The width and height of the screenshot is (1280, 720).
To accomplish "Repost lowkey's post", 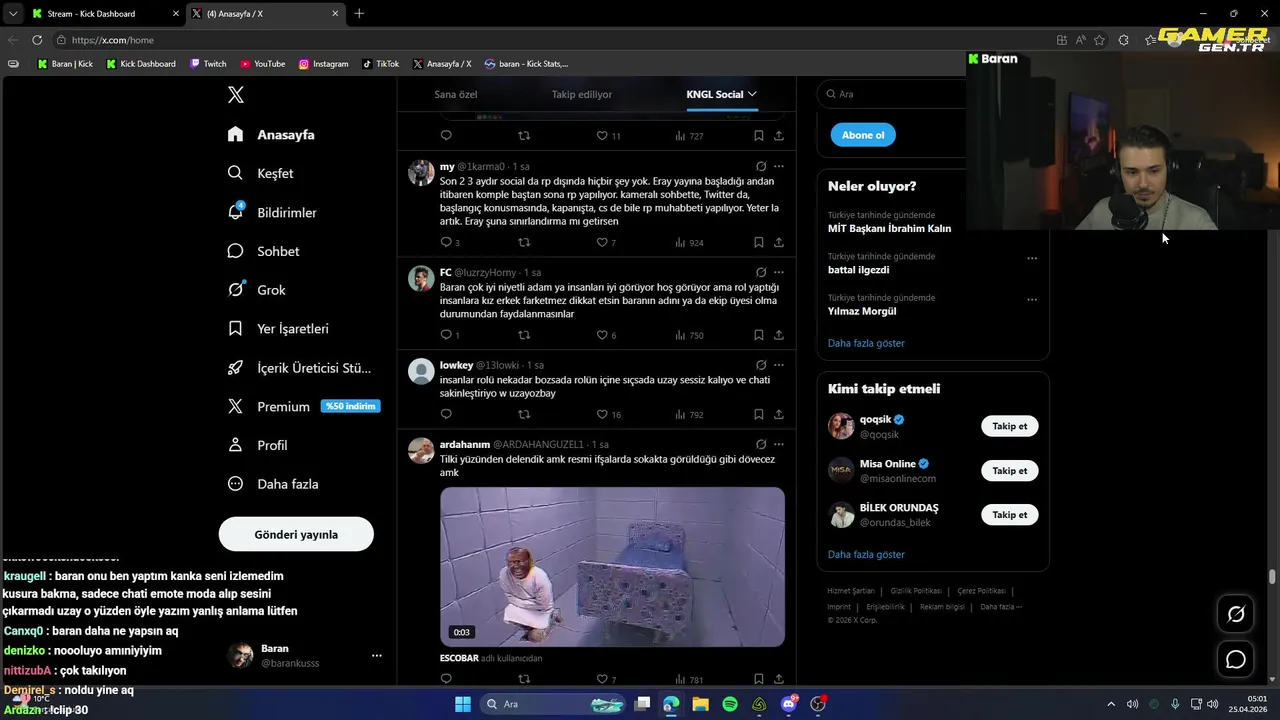I will (524, 414).
